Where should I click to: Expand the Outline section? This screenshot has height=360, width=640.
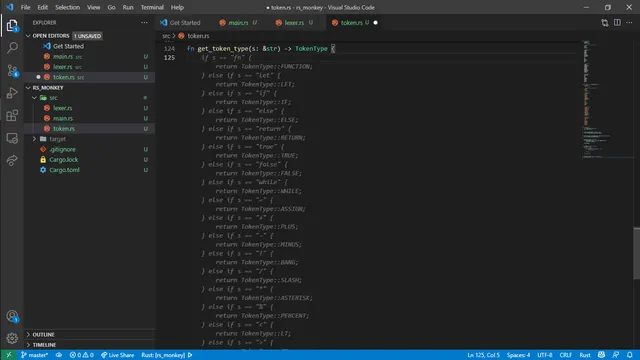(28, 334)
